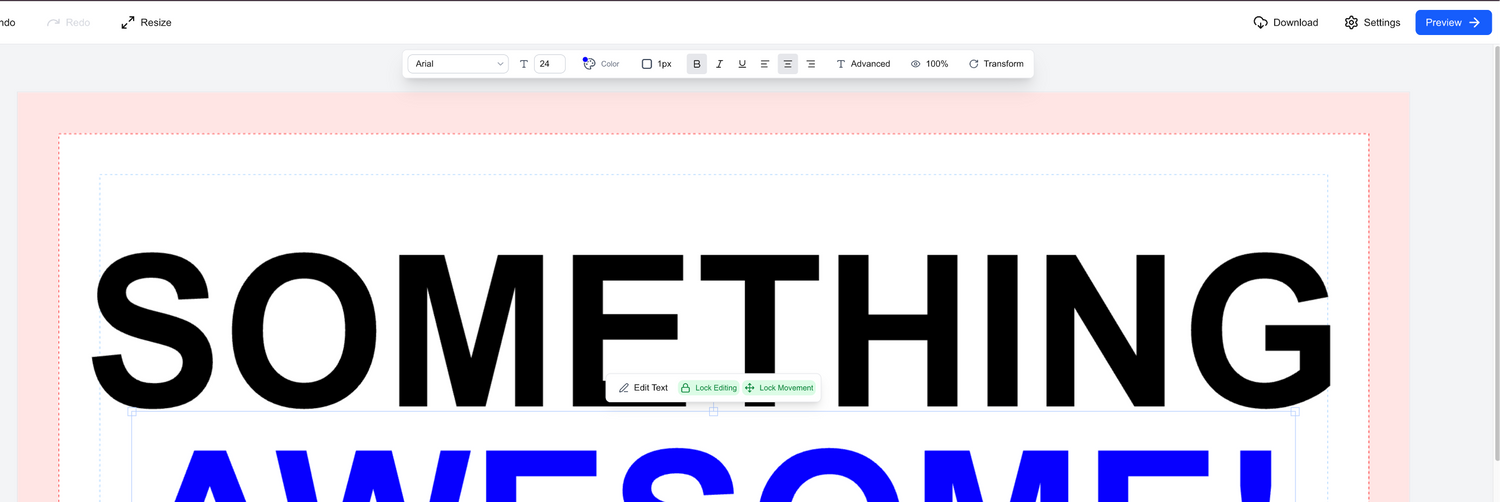This screenshot has height=502, width=1500.
Task: Toggle bold formatting
Action: coord(697,64)
